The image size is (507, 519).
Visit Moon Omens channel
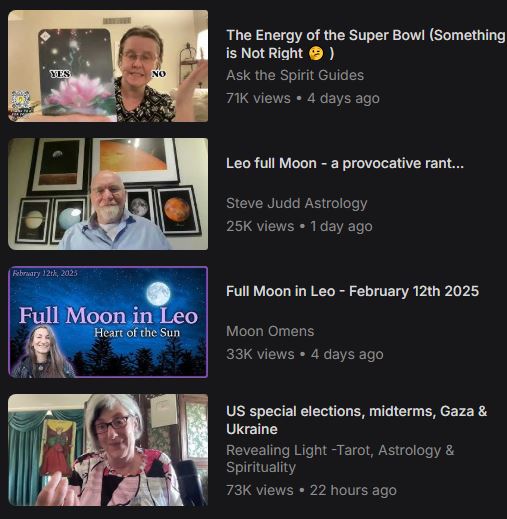(270, 331)
